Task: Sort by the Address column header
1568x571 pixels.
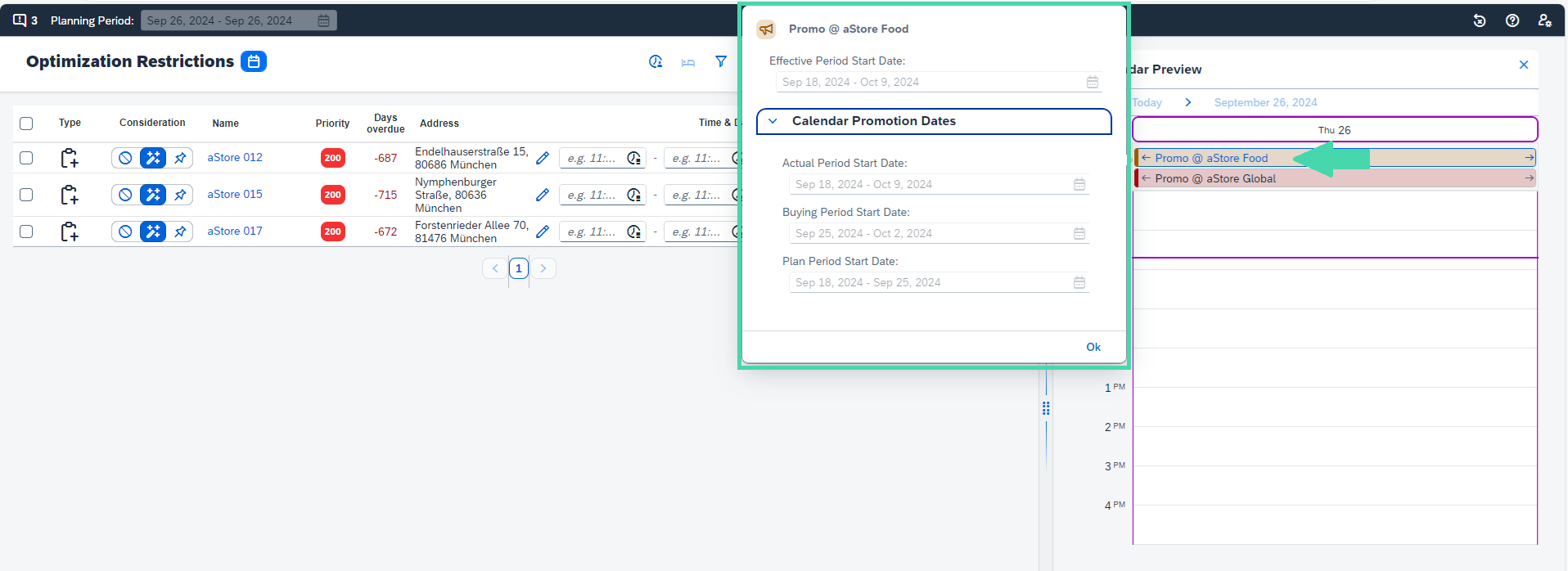Action: coord(439,124)
